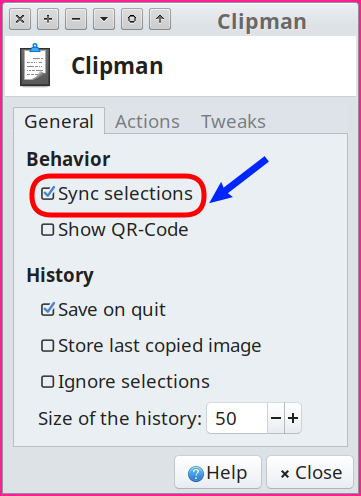The image size is (361, 496).
Task: Increase history size with the plus button
Action: pyautogui.click(x=293, y=418)
